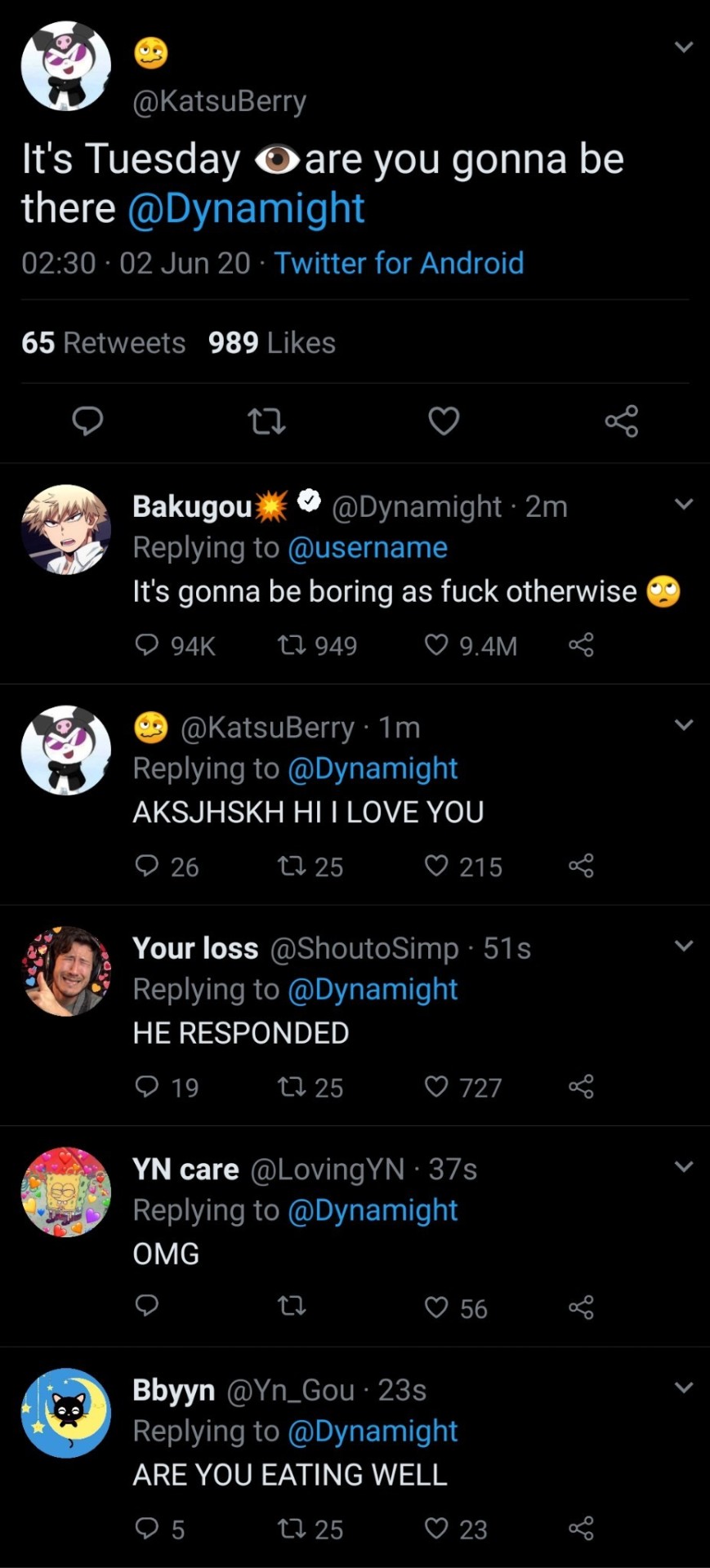Viewport: 710px width, 1568px height.
Task: View the 989 Likes list
Action: tap(272, 342)
